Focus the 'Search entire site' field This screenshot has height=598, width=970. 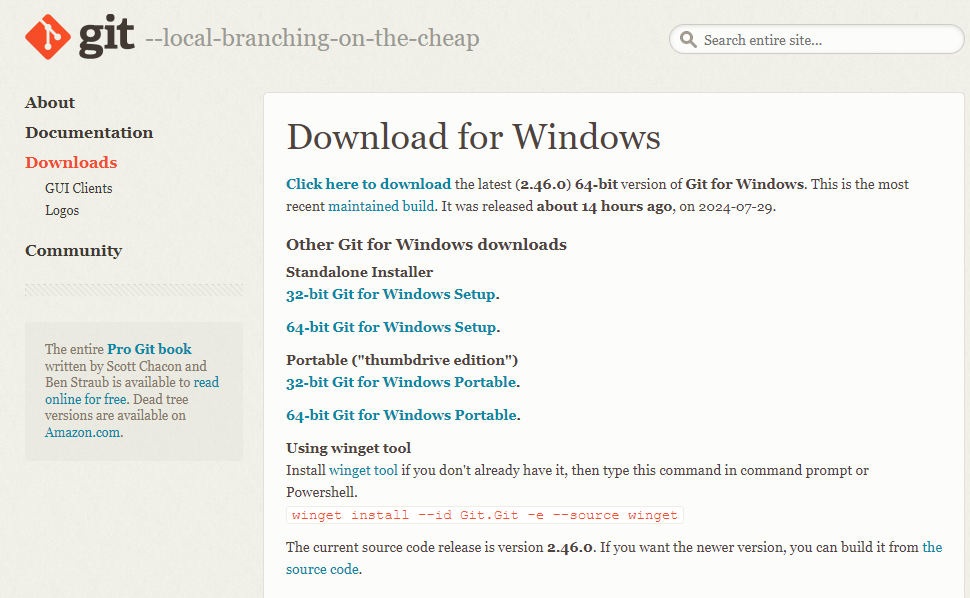coord(825,40)
